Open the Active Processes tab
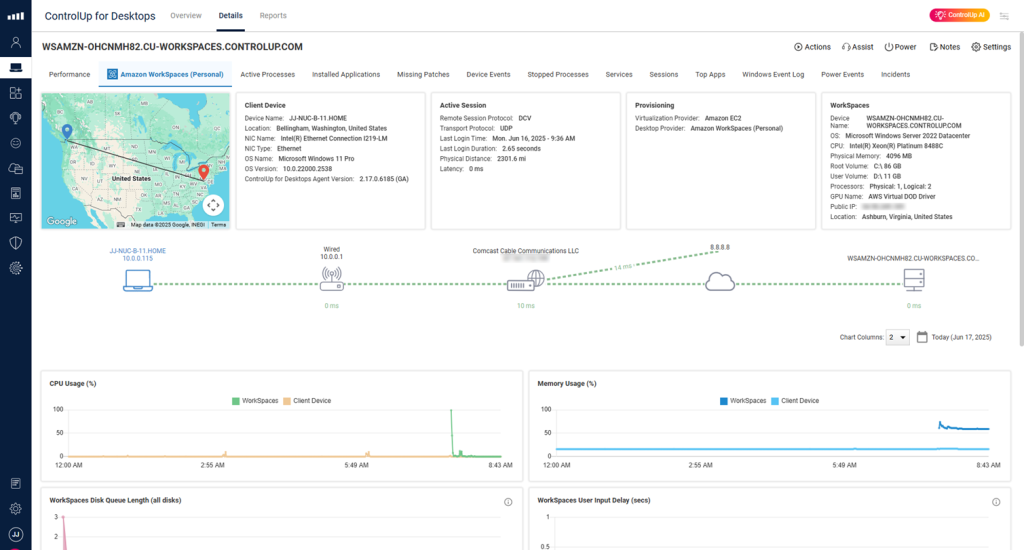1024x550 pixels. coord(268,74)
